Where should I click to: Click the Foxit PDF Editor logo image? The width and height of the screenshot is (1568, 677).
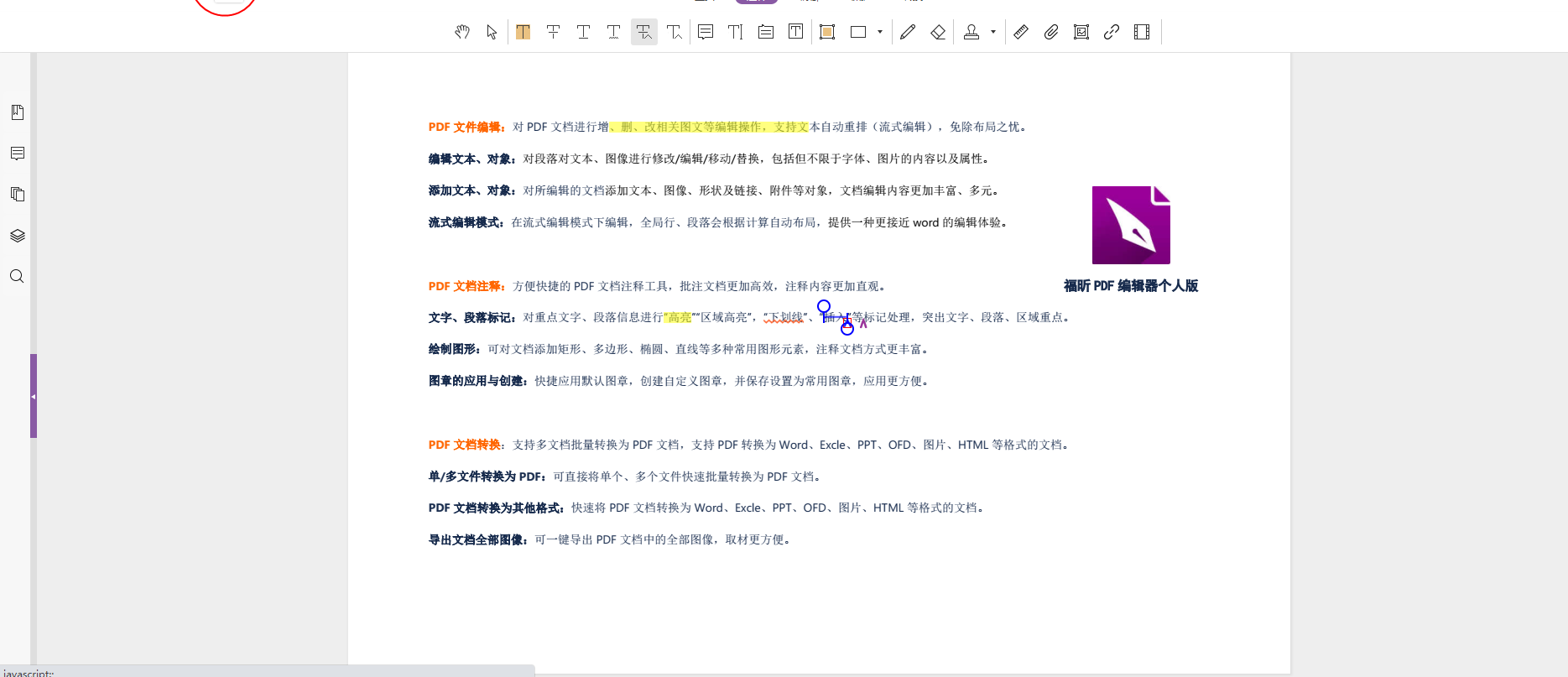pyautogui.click(x=1131, y=225)
